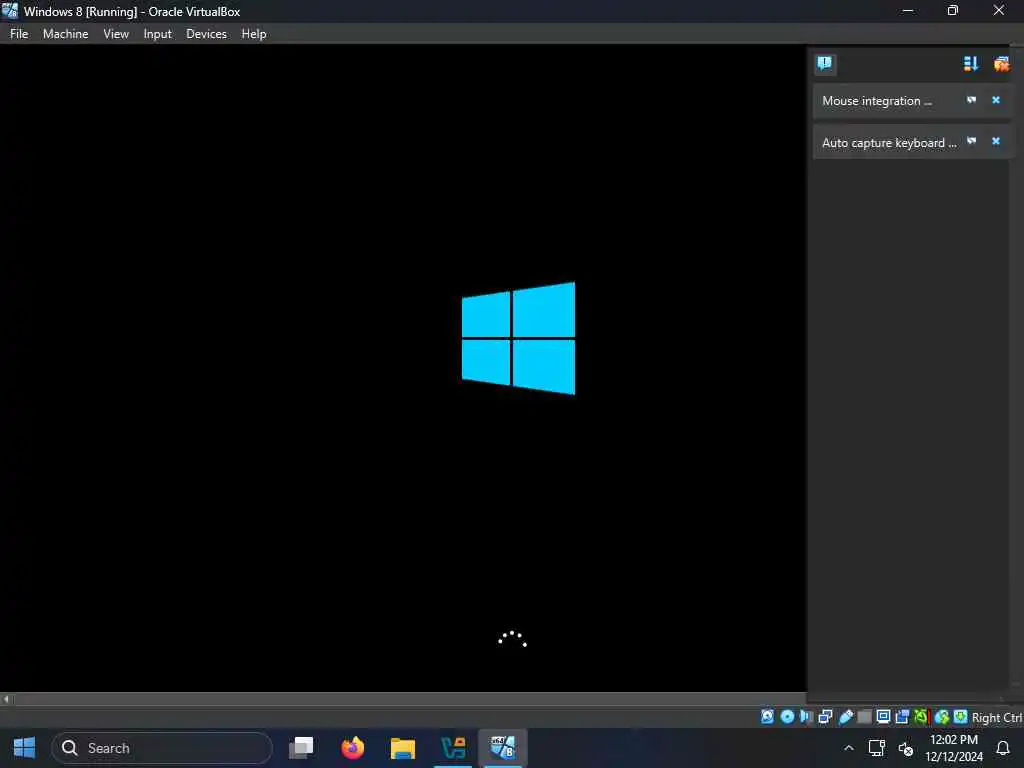Dismiss the Auto capture keyboard notification
Screen dimensions: 1024x768
tap(995, 141)
